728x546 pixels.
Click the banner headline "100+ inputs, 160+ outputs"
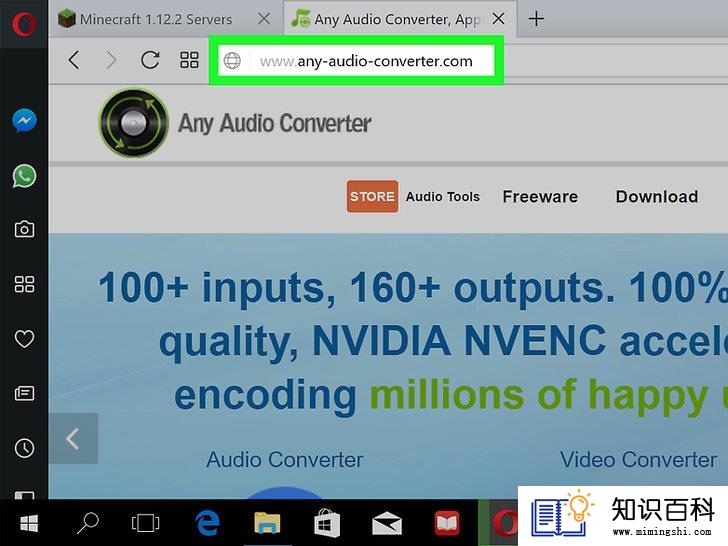[x=357, y=288]
